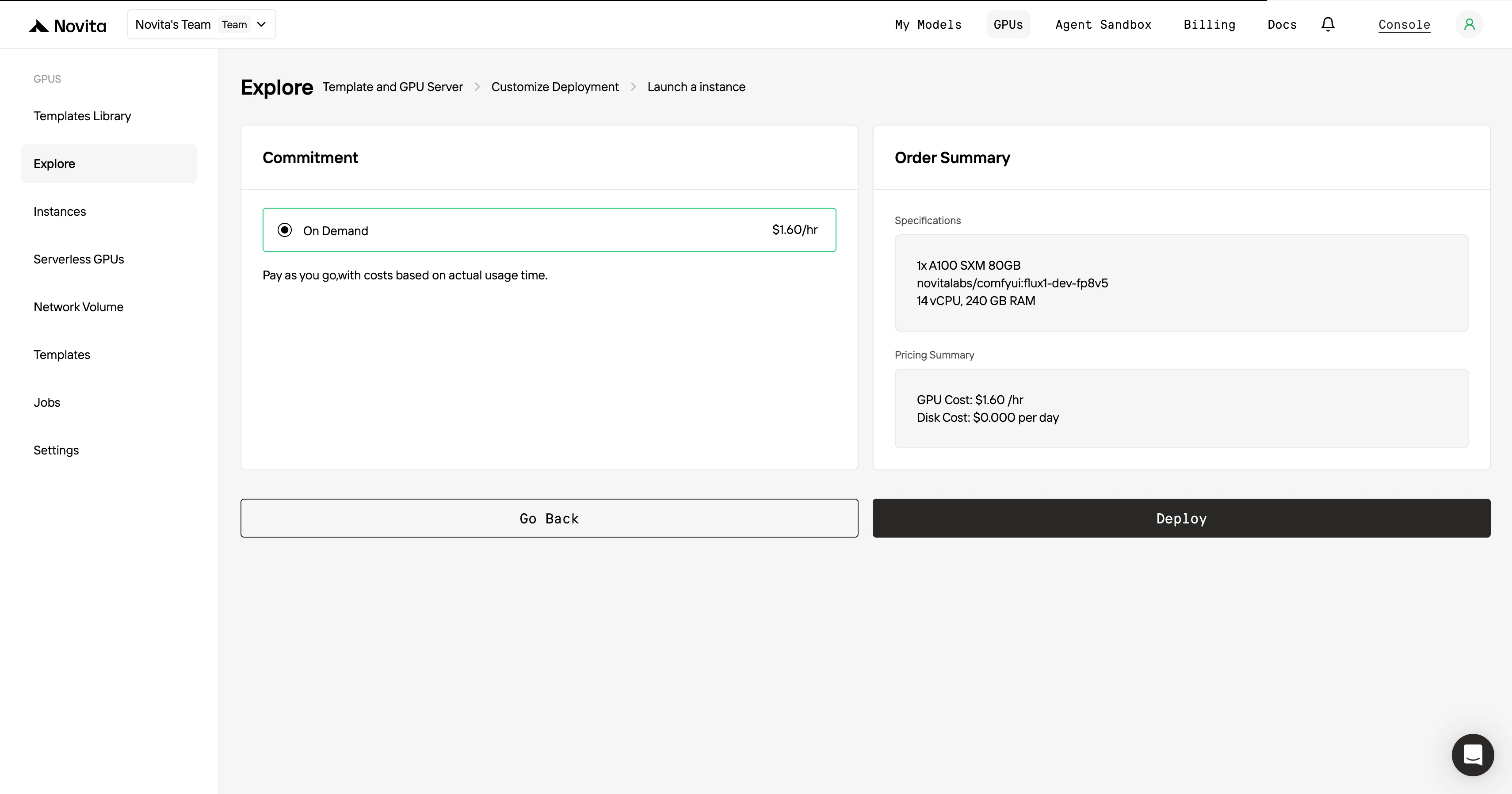Select Explore in the sidebar
This screenshot has width=1512, height=794.
coord(109,164)
